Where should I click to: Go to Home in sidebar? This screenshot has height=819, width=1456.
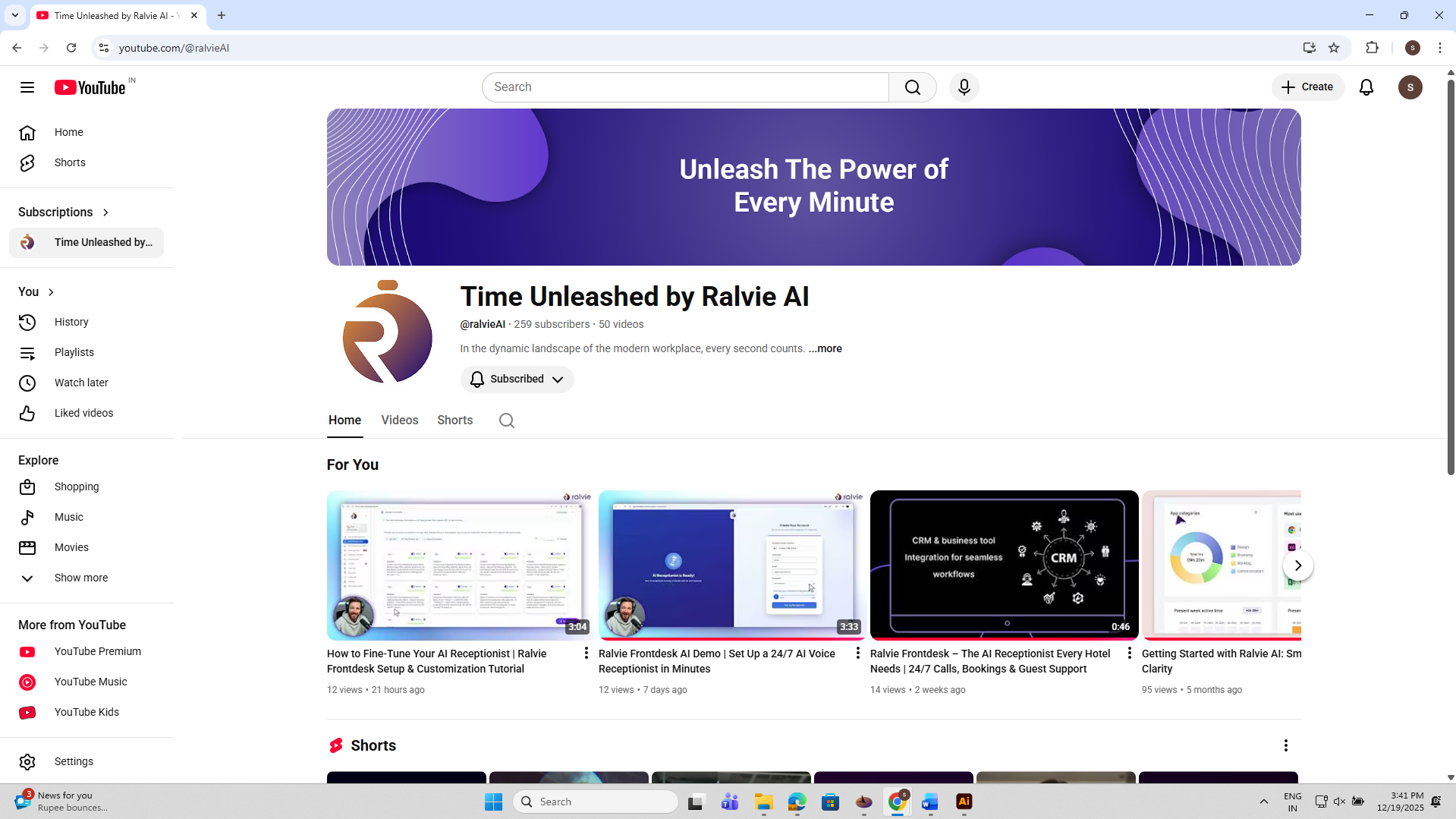pos(86,132)
